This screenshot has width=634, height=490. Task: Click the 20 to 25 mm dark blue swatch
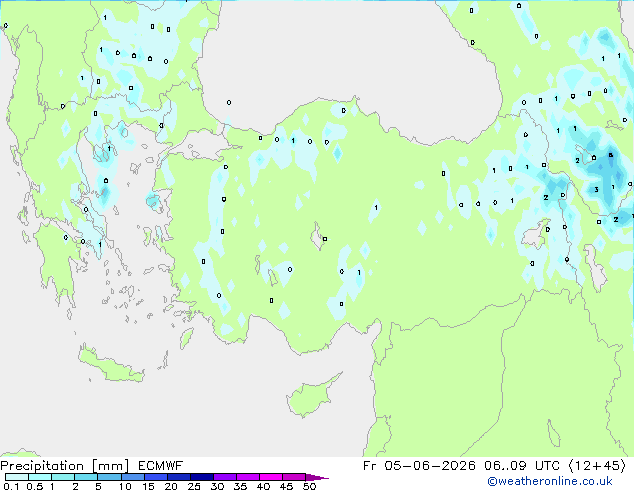[x=179, y=477]
